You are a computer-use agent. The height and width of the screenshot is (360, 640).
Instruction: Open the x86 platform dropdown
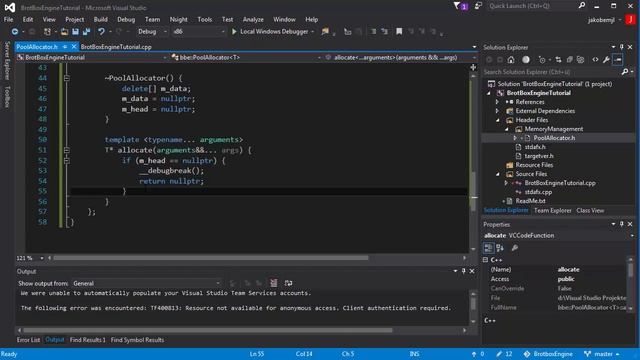click(x=198, y=31)
